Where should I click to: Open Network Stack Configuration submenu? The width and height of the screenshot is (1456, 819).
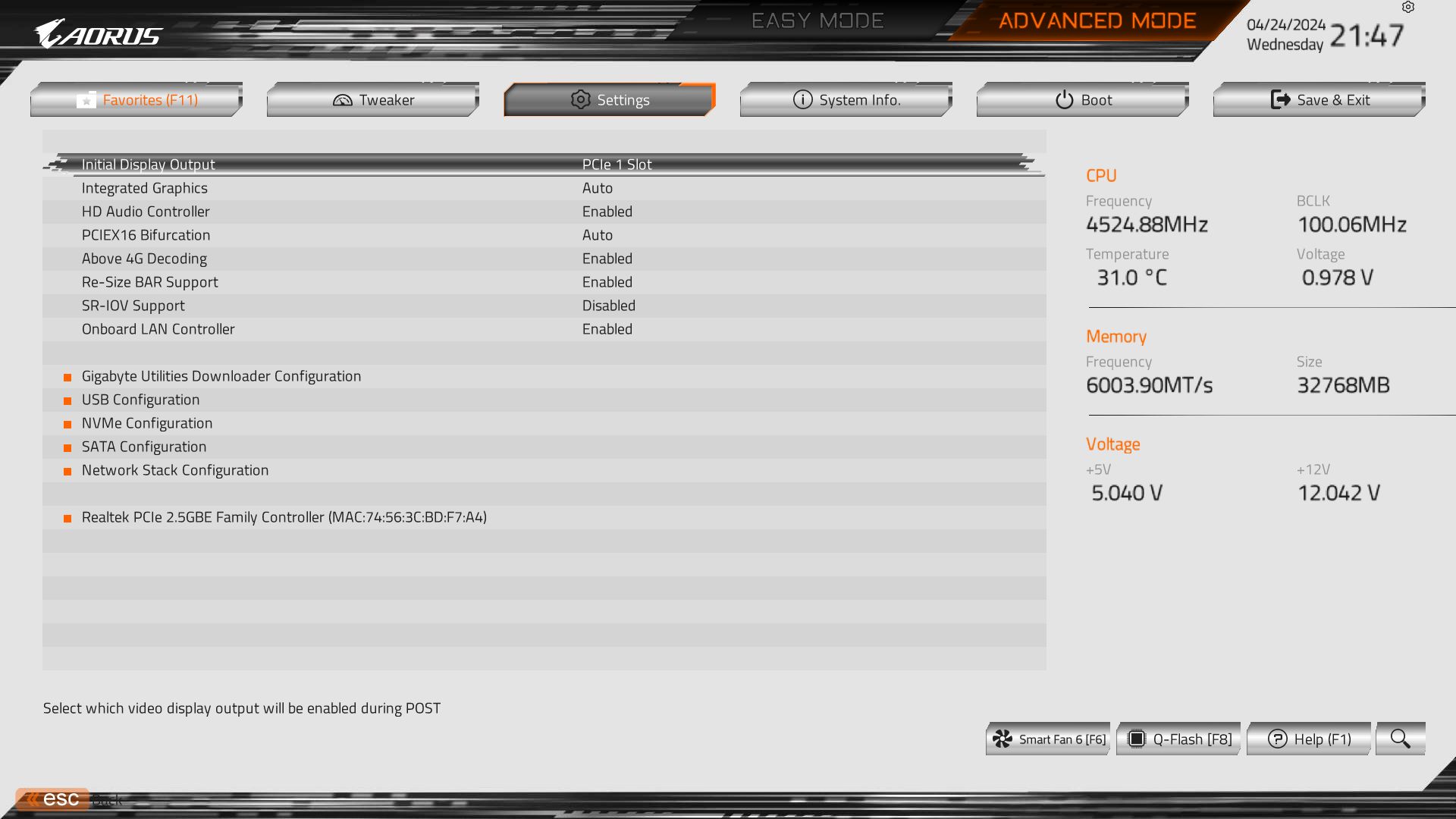[x=175, y=470]
